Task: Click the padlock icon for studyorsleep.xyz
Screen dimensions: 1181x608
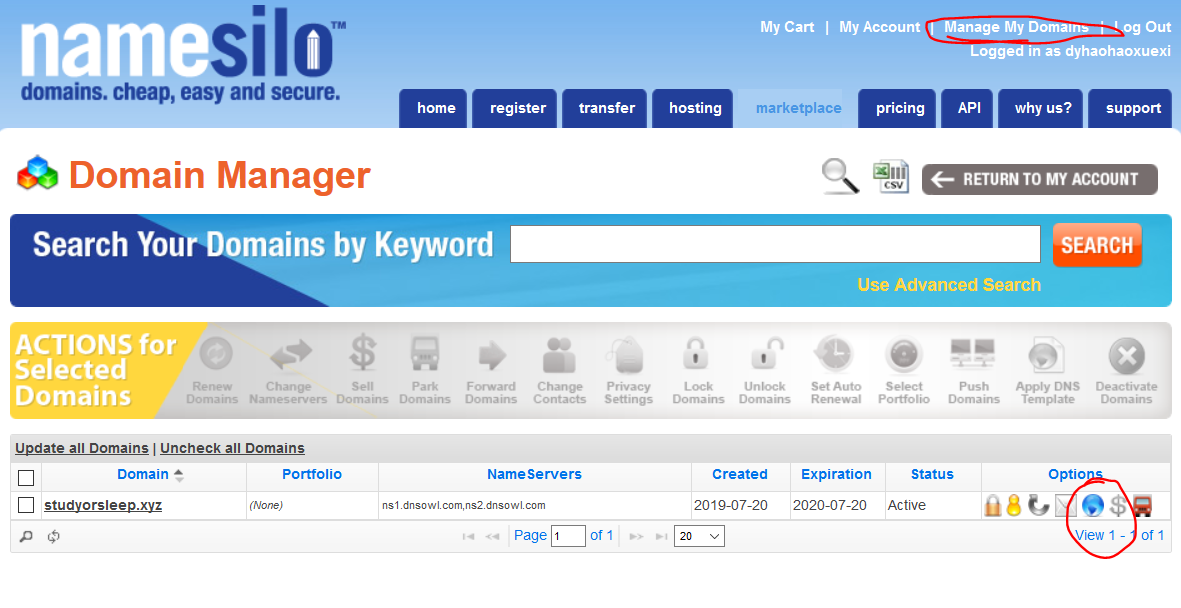Action: point(993,506)
